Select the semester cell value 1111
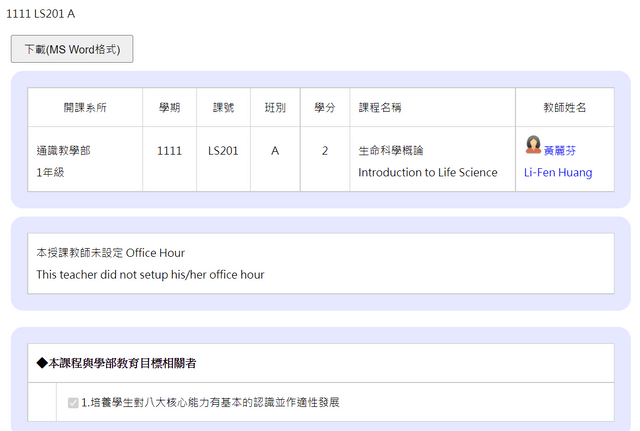640x431 pixels. 169,151
